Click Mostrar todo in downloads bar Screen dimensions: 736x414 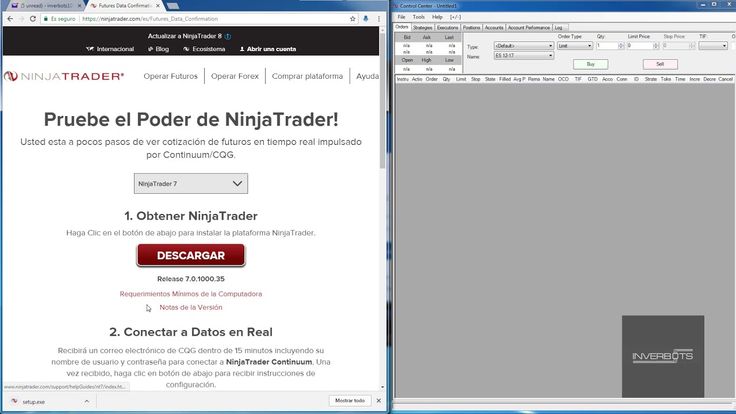coord(350,401)
